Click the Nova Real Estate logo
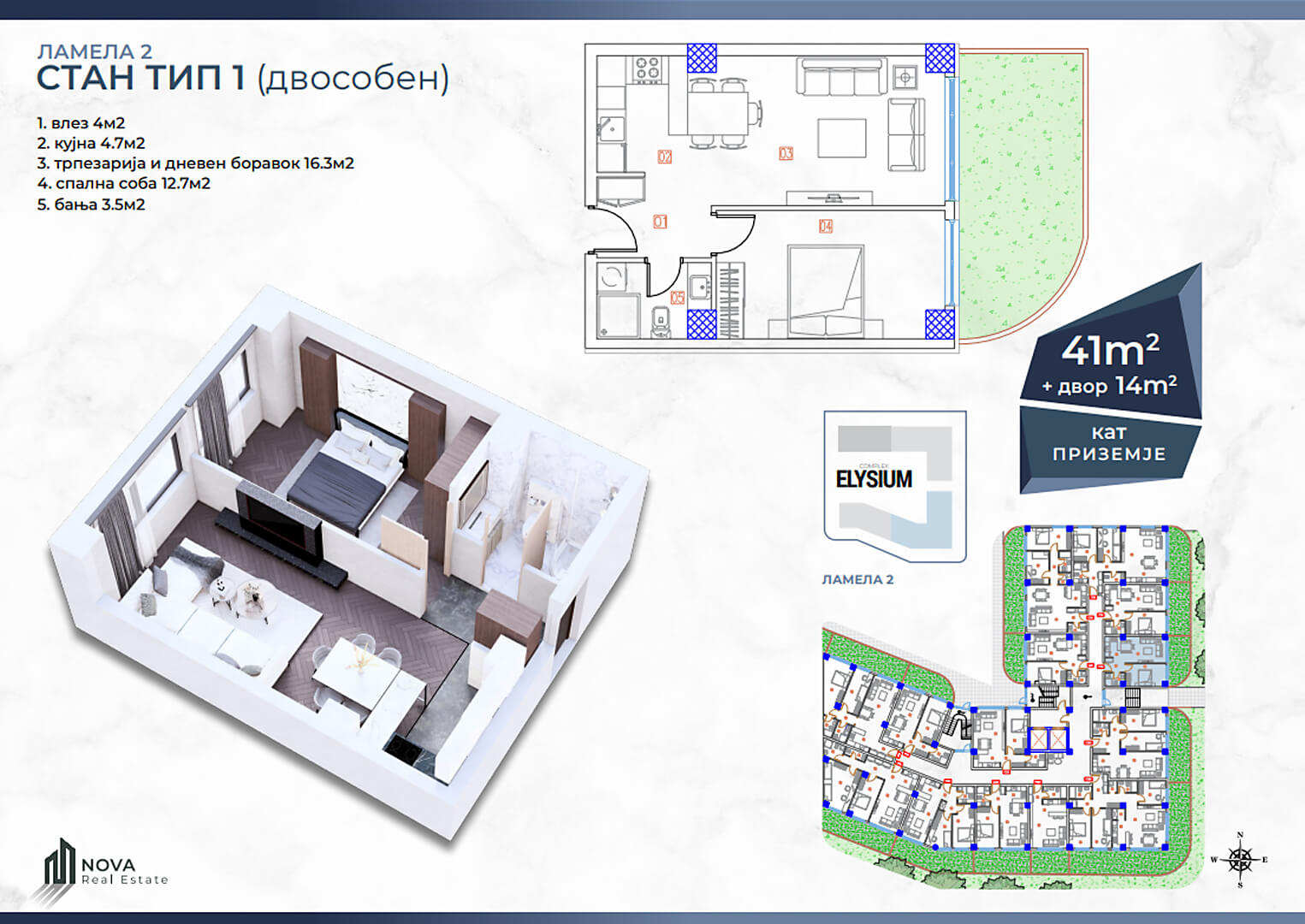The width and height of the screenshot is (1305, 924). click(x=104, y=869)
